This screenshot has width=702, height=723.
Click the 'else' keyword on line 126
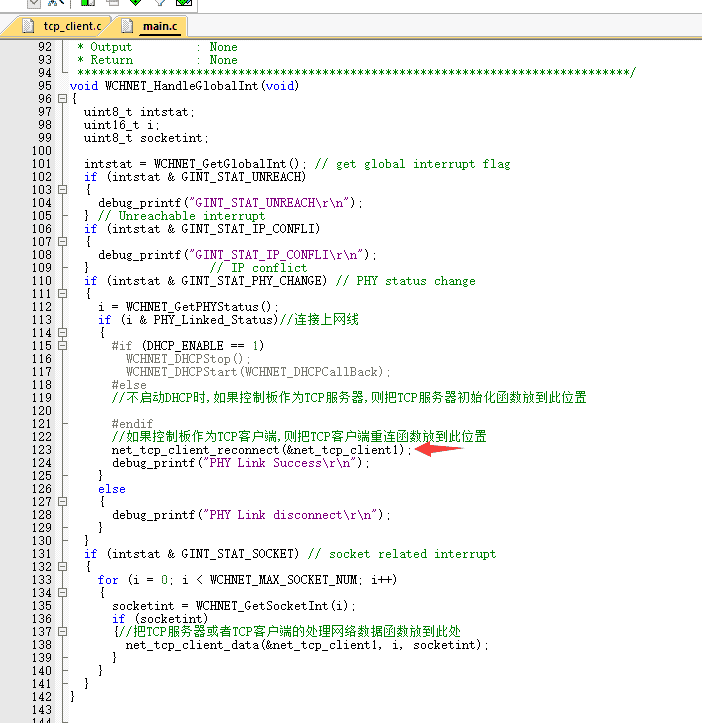click(112, 489)
